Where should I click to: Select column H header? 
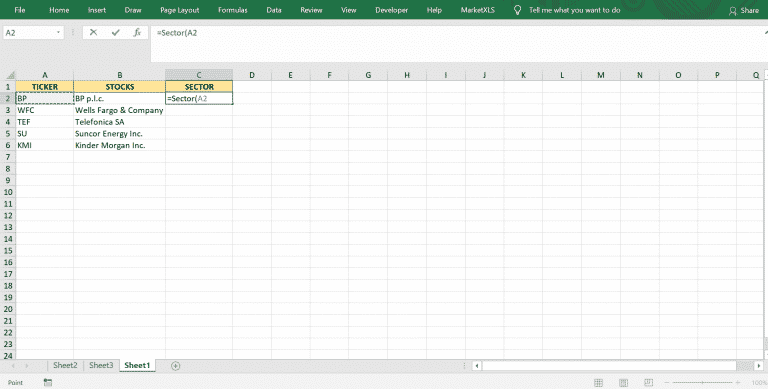coord(407,75)
